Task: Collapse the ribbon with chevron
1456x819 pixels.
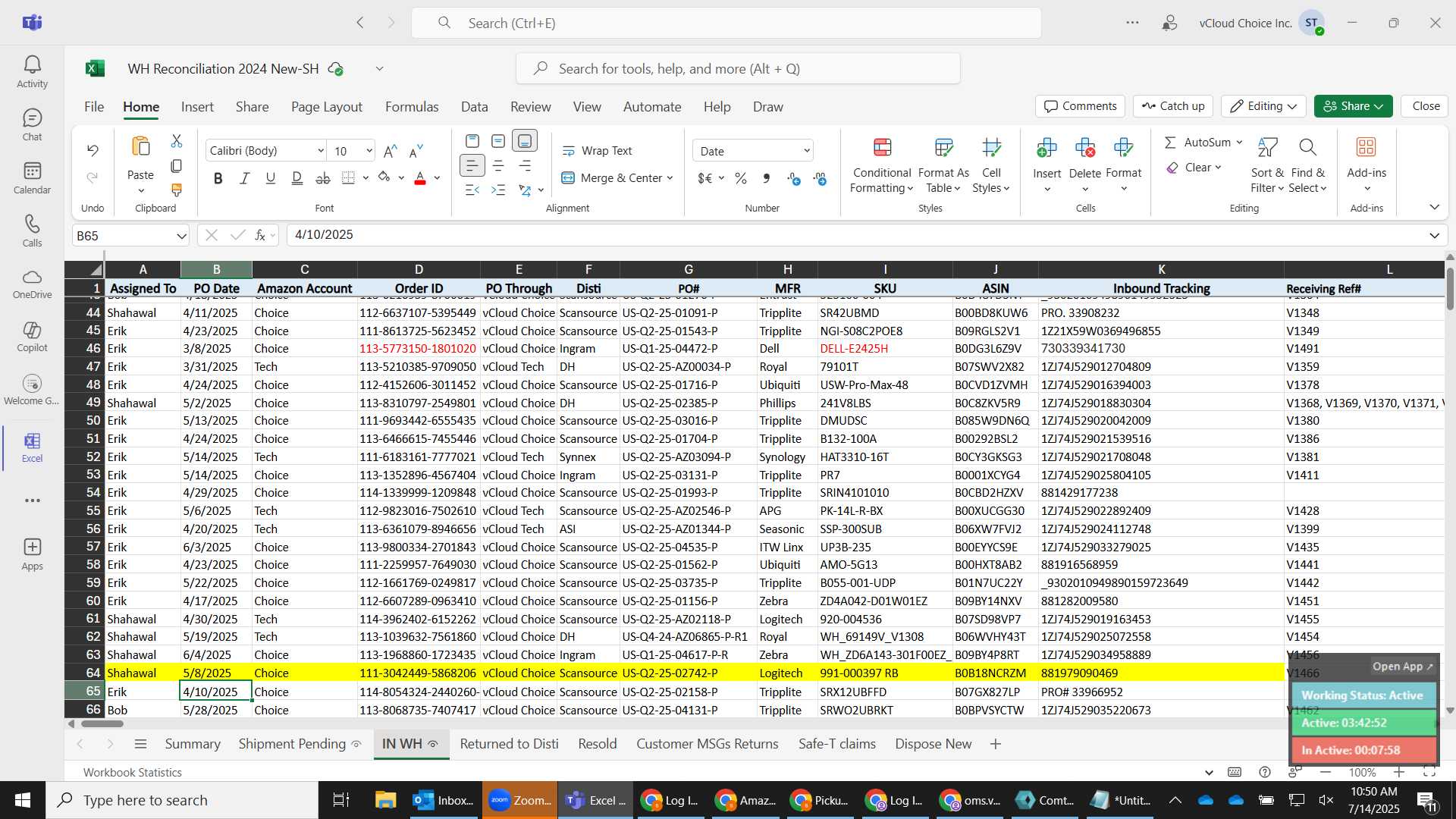Action: (1434, 207)
